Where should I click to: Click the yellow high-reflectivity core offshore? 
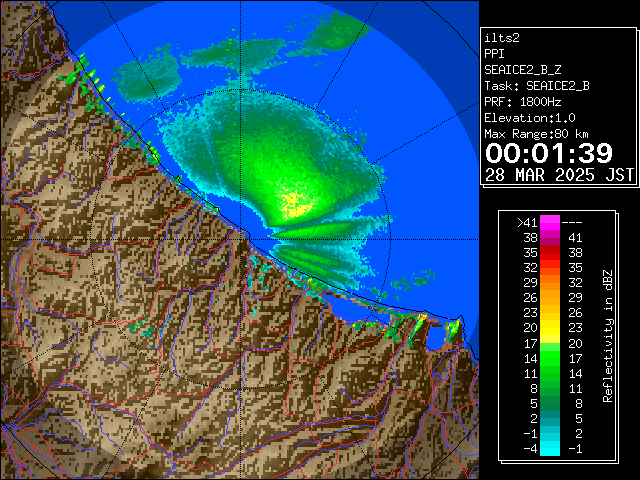pyautogui.click(x=296, y=204)
